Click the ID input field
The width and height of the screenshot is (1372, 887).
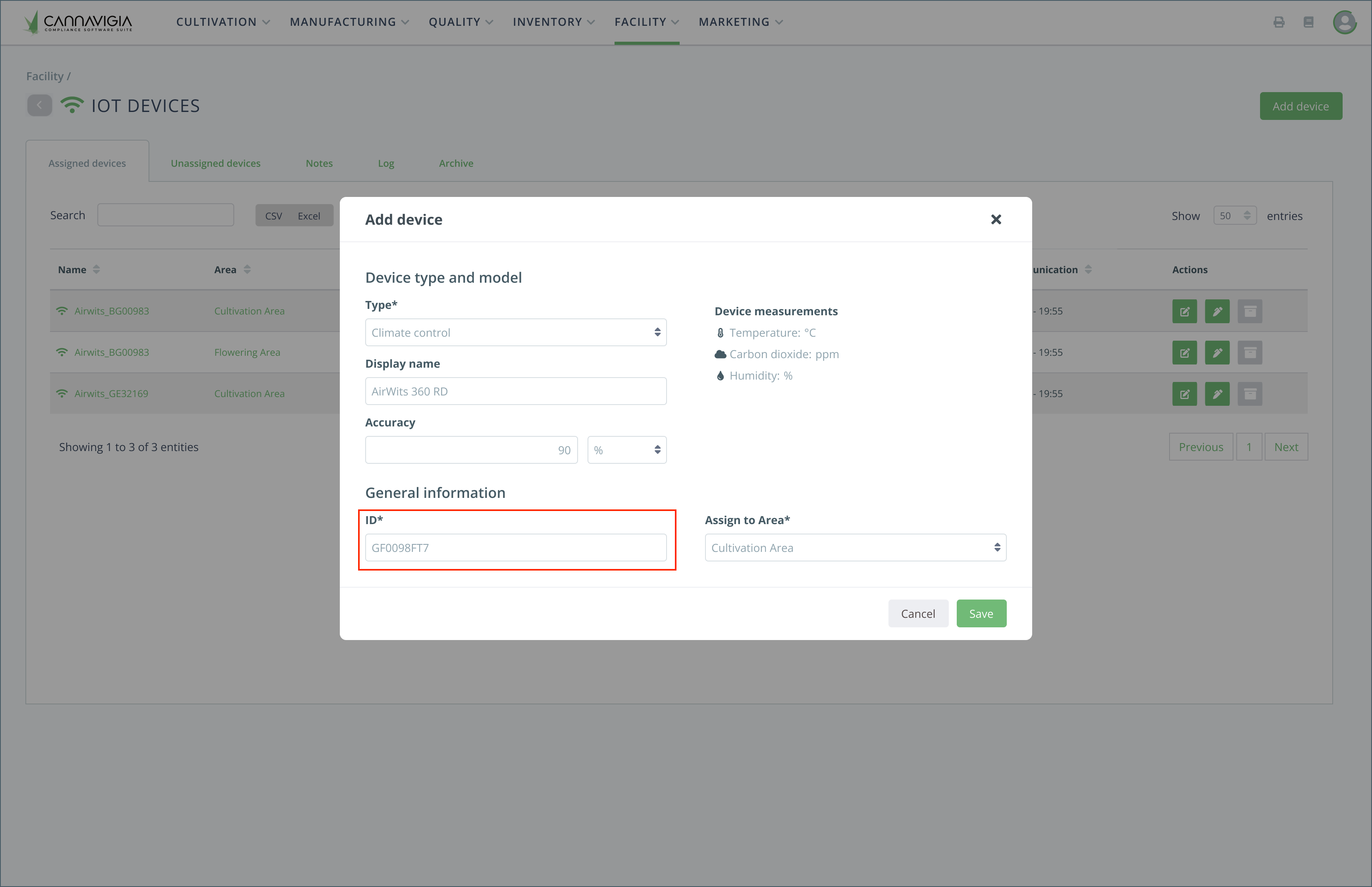click(x=516, y=548)
